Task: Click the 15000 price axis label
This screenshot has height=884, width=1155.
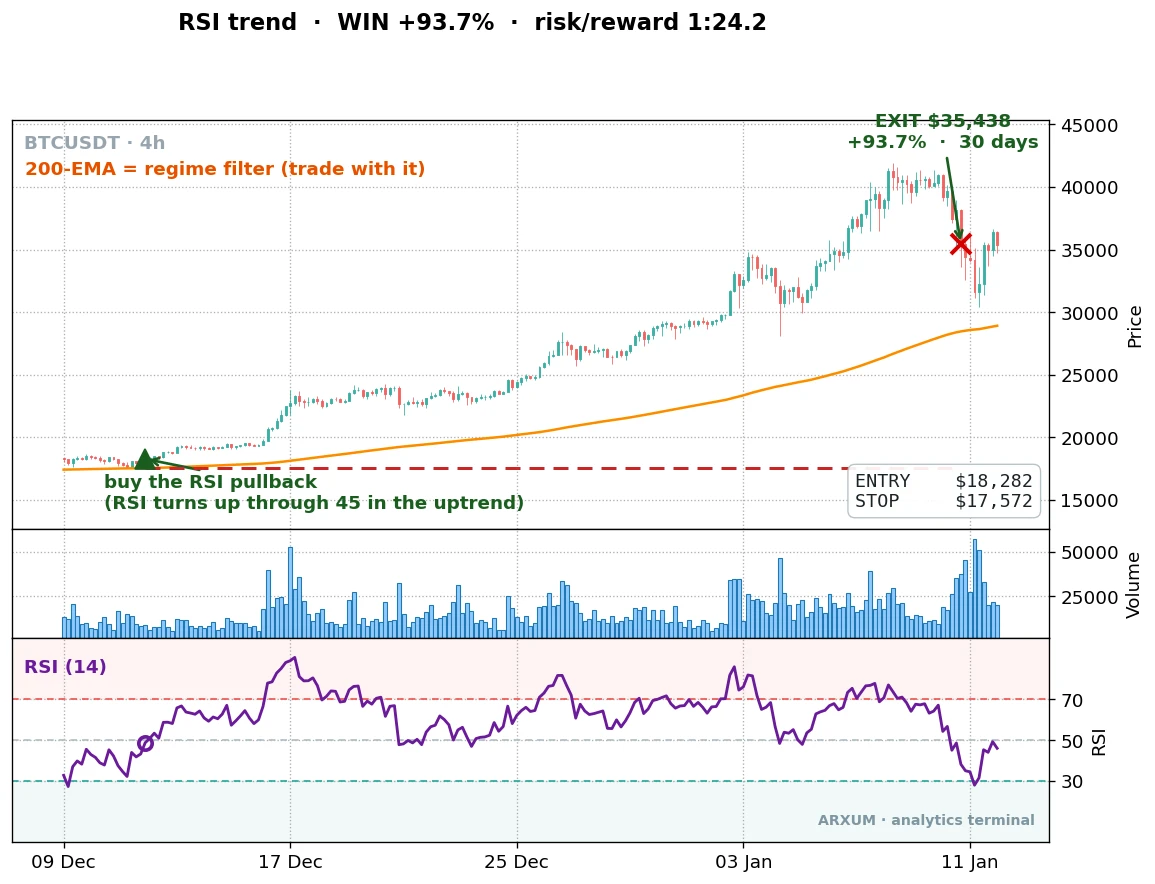Action: (x=1089, y=501)
